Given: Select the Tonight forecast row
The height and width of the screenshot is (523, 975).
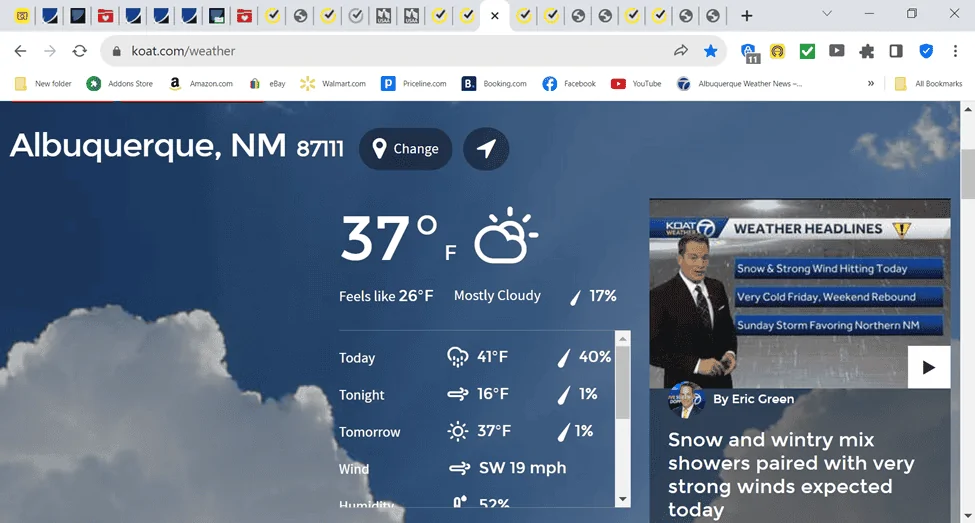Looking at the screenshot, I should 476,394.
